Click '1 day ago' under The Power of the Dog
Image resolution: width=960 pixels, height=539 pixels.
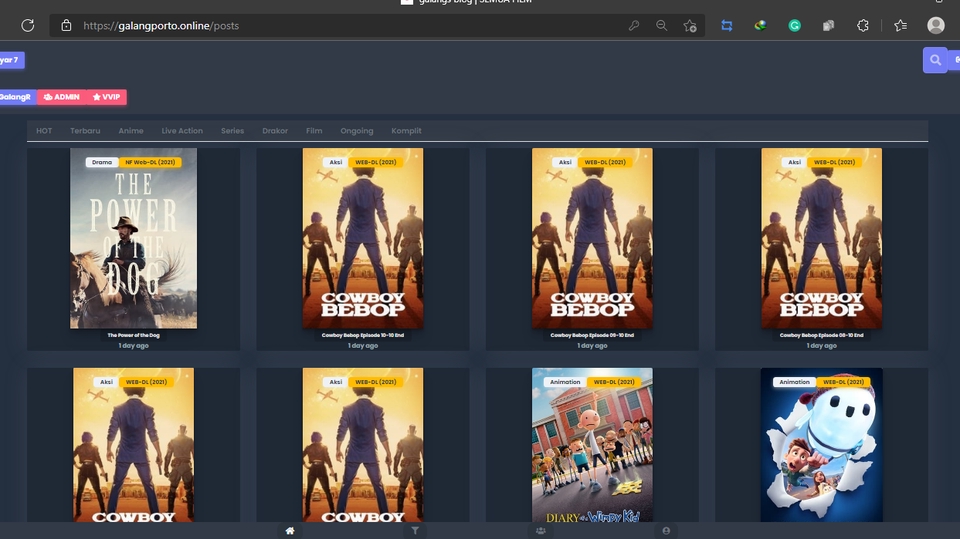click(x=133, y=345)
